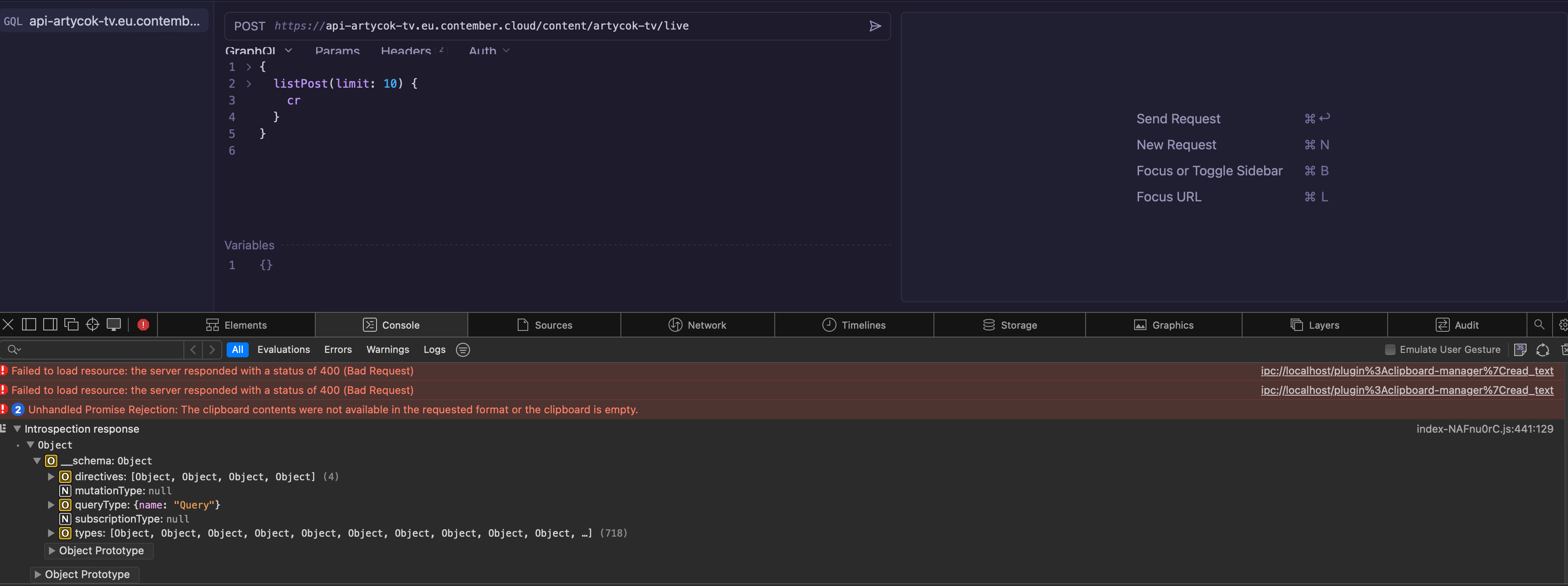
Task: Click the subscriptionType: null row
Action: (124, 519)
